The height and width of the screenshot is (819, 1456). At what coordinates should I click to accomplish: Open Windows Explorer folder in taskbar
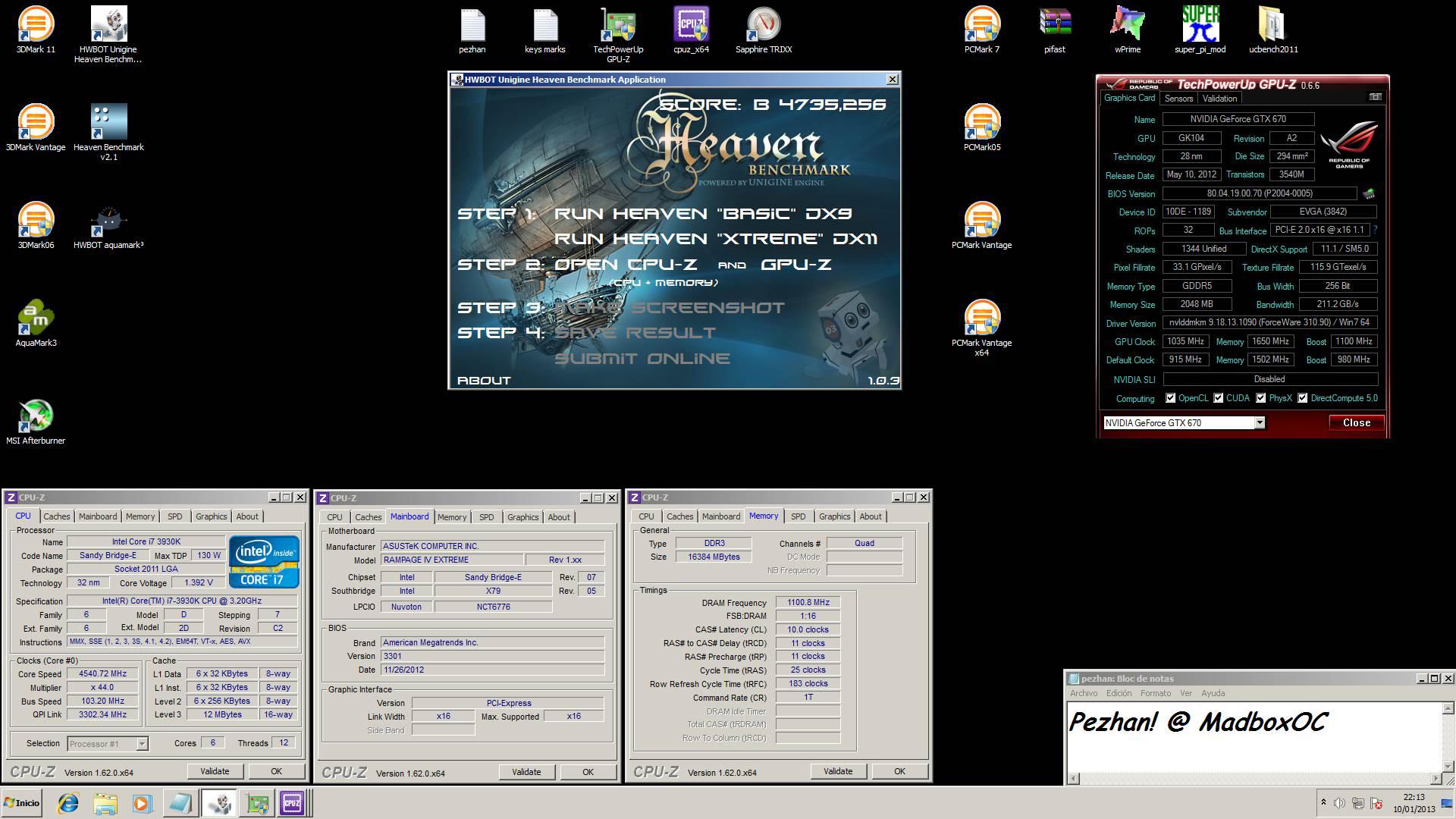(105, 803)
